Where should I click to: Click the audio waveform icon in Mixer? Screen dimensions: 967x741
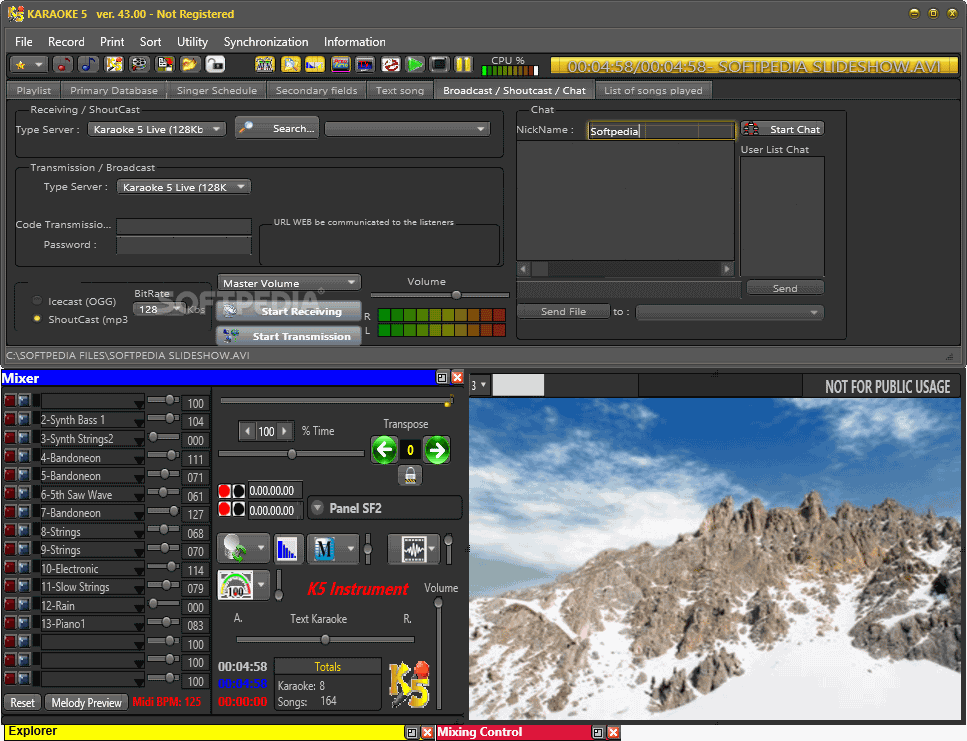(413, 549)
